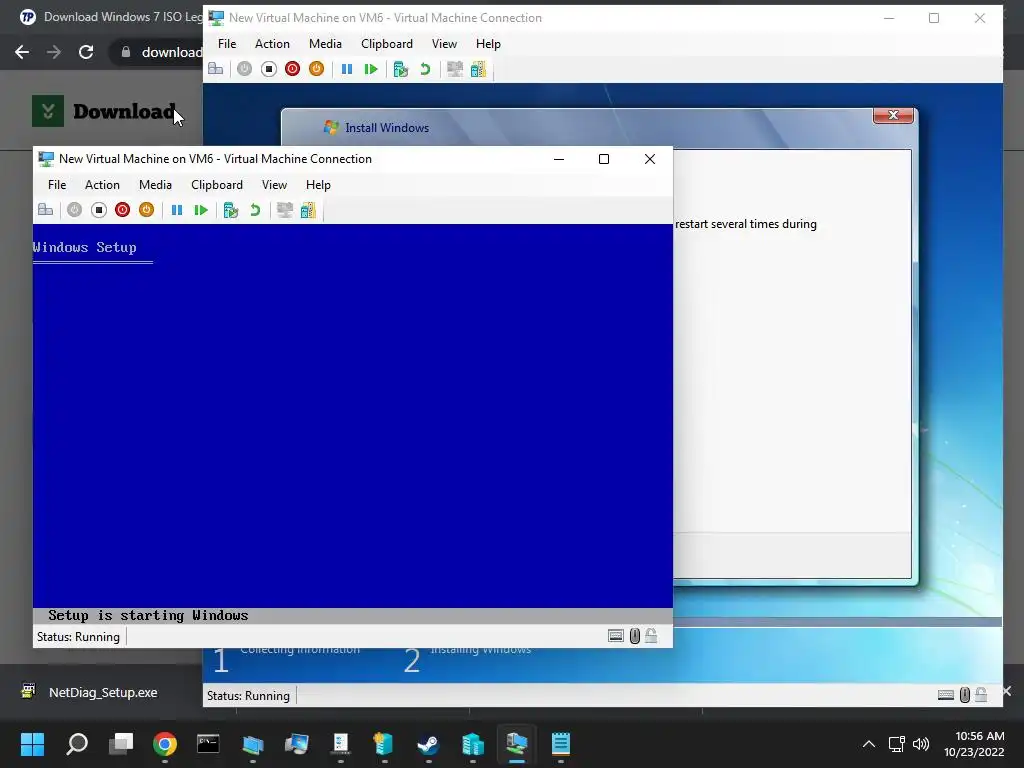
Task: Click Turn Off icon in background VM toolbar
Action: pyautogui.click(x=268, y=69)
